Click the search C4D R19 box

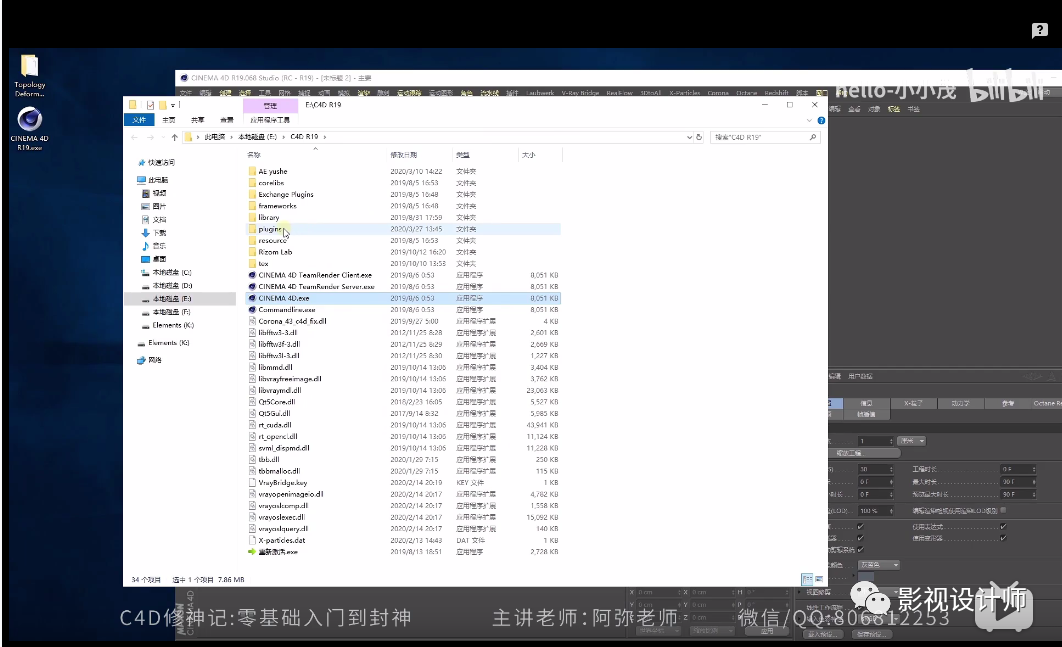(x=765, y=137)
